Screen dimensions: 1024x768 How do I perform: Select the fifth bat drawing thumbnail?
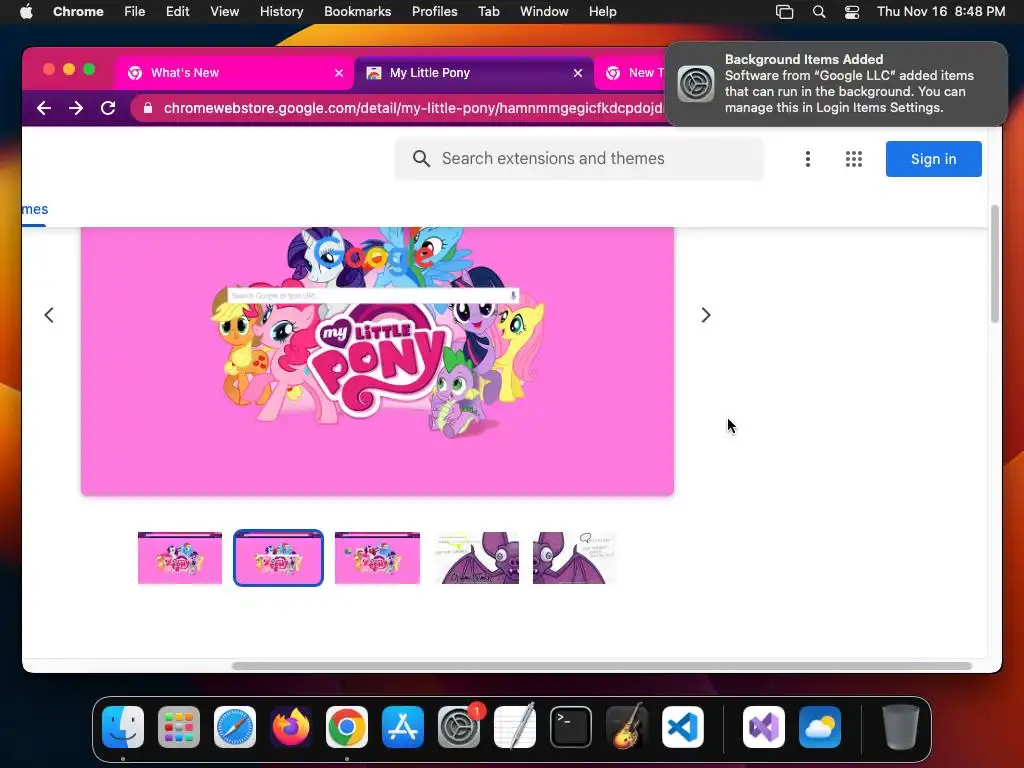pyautogui.click(x=575, y=558)
